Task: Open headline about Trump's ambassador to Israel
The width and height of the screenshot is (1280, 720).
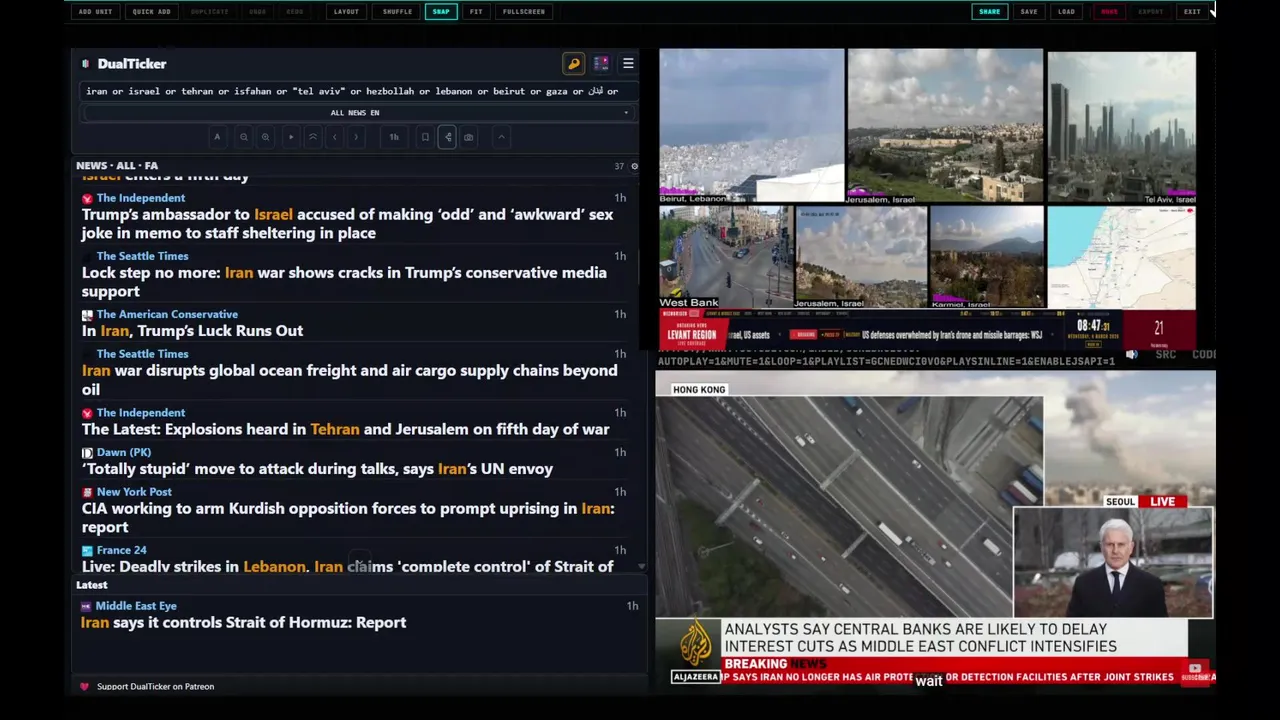Action: coord(347,223)
